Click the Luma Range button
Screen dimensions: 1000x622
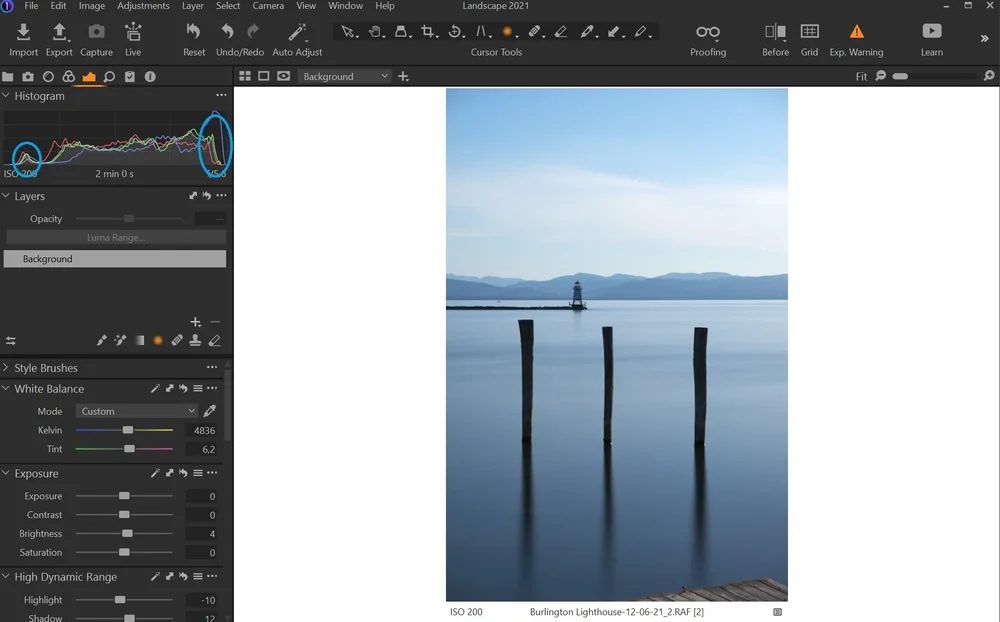(x=115, y=237)
